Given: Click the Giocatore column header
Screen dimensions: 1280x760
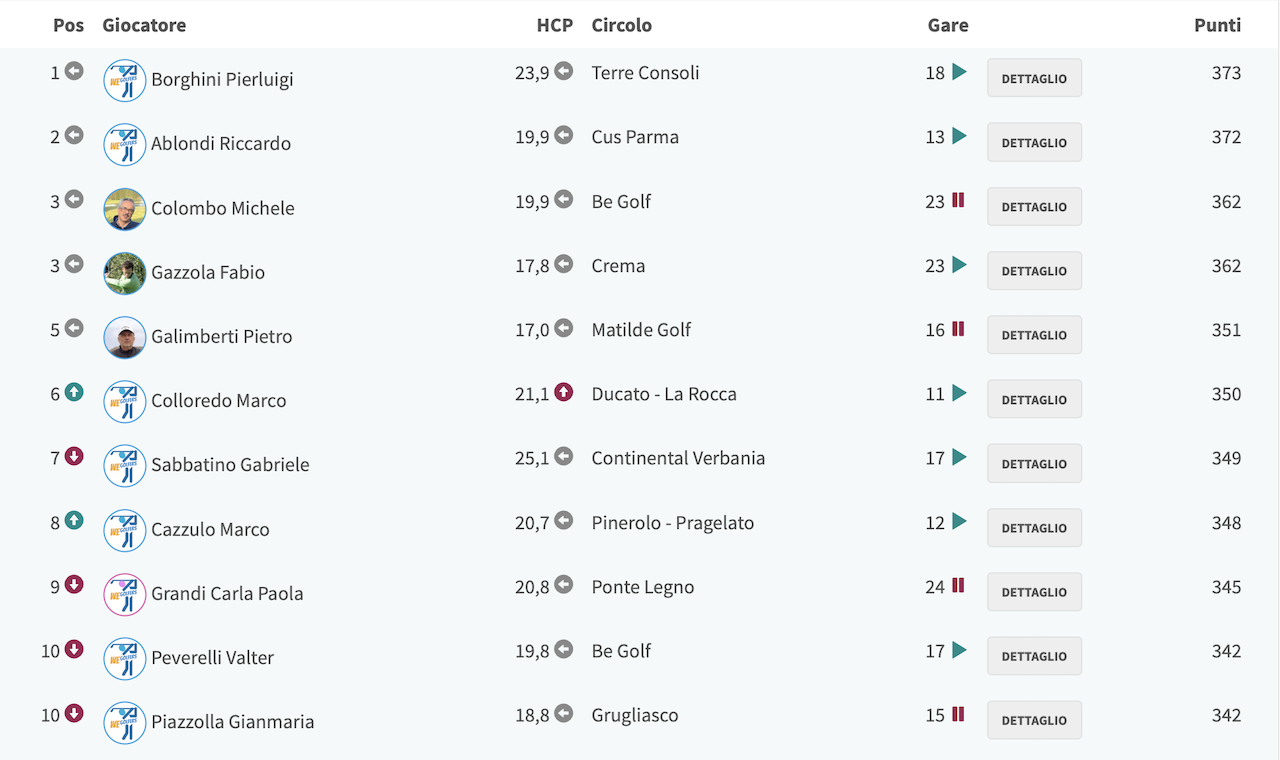Looking at the screenshot, I should pos(144,25).
